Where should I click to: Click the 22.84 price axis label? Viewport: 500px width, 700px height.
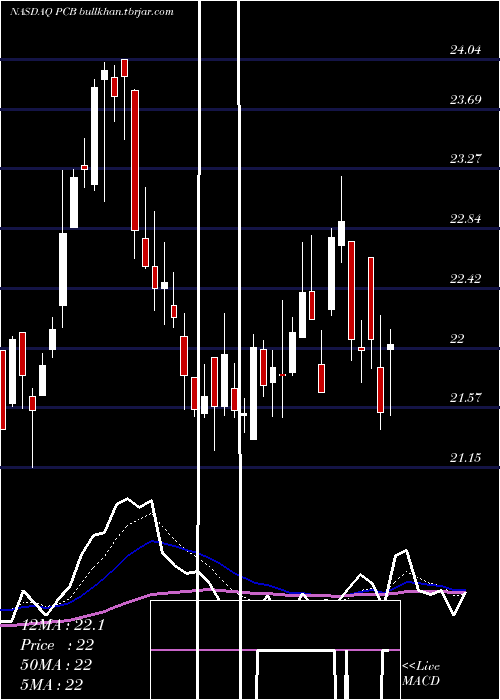465,219
